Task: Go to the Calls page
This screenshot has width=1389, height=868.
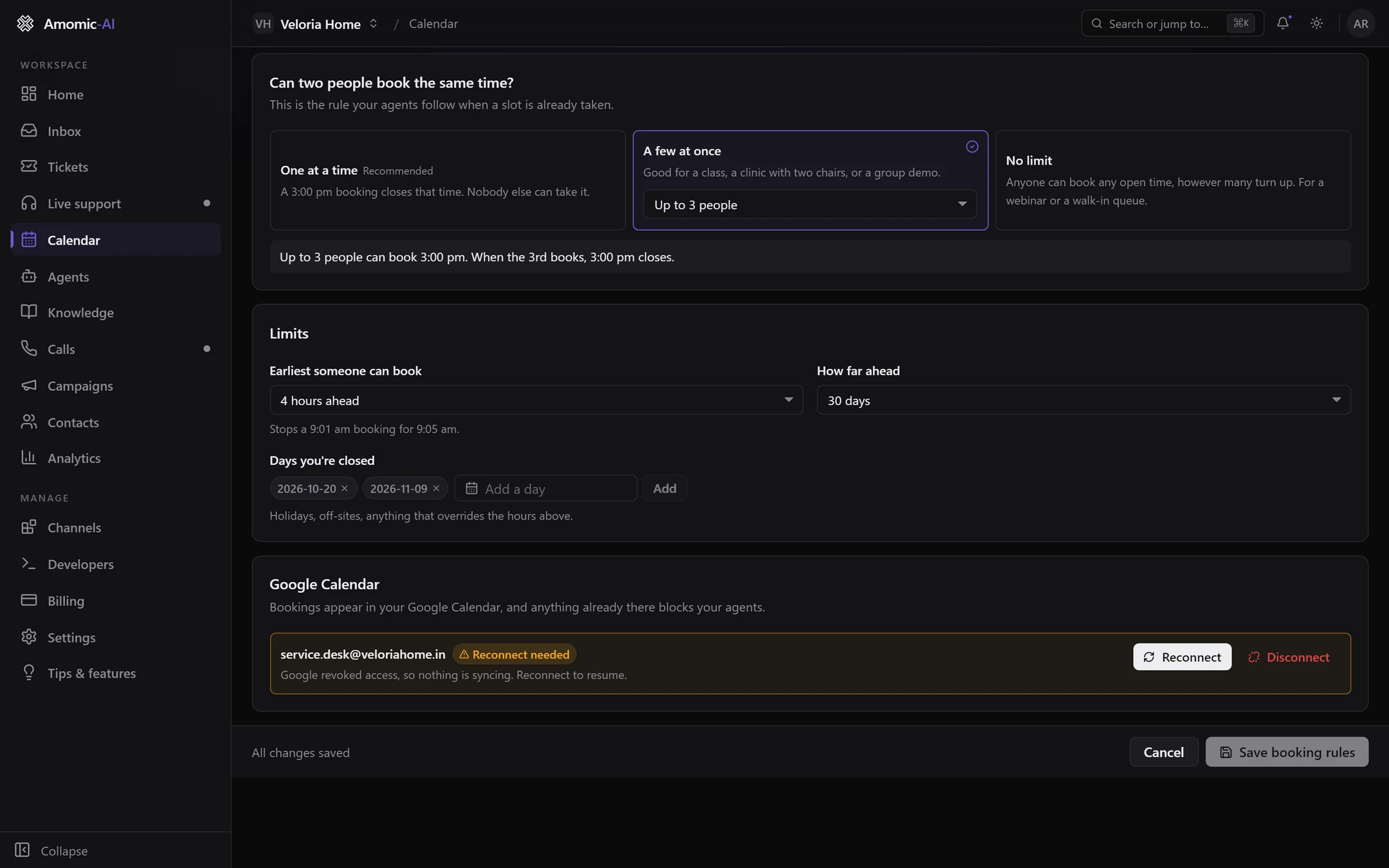Action: tap(116, 349)
